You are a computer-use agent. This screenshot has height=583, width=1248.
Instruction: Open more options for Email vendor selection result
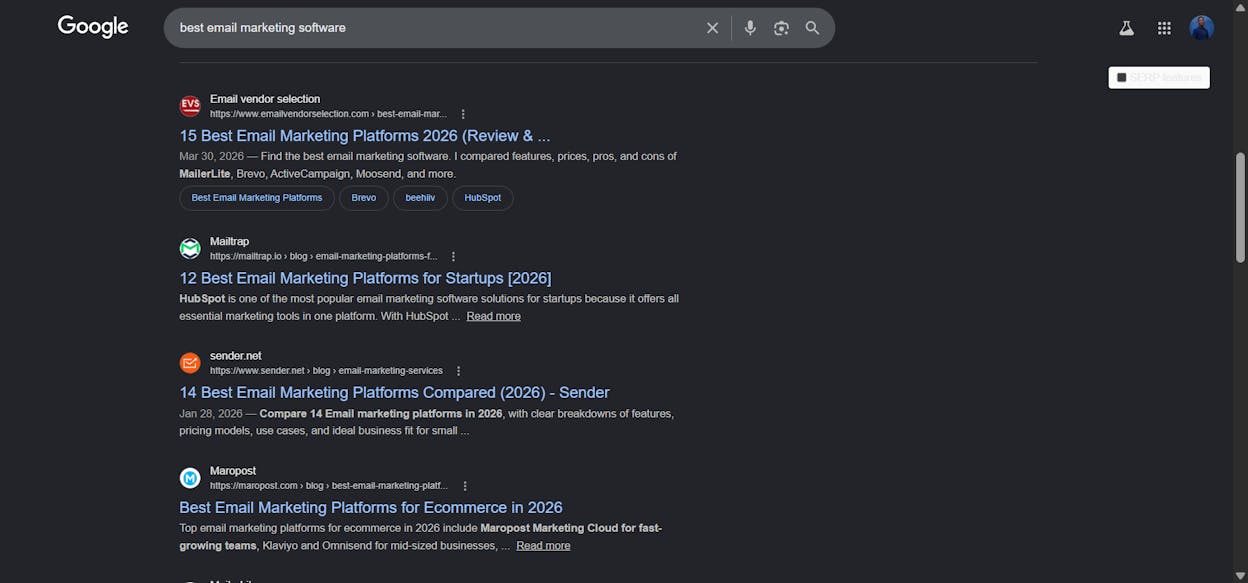463,114
